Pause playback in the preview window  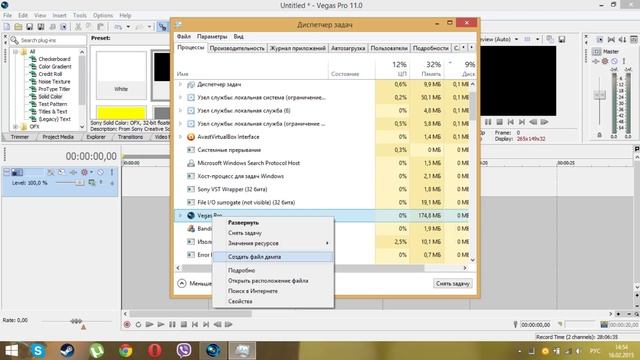(488, 122)
